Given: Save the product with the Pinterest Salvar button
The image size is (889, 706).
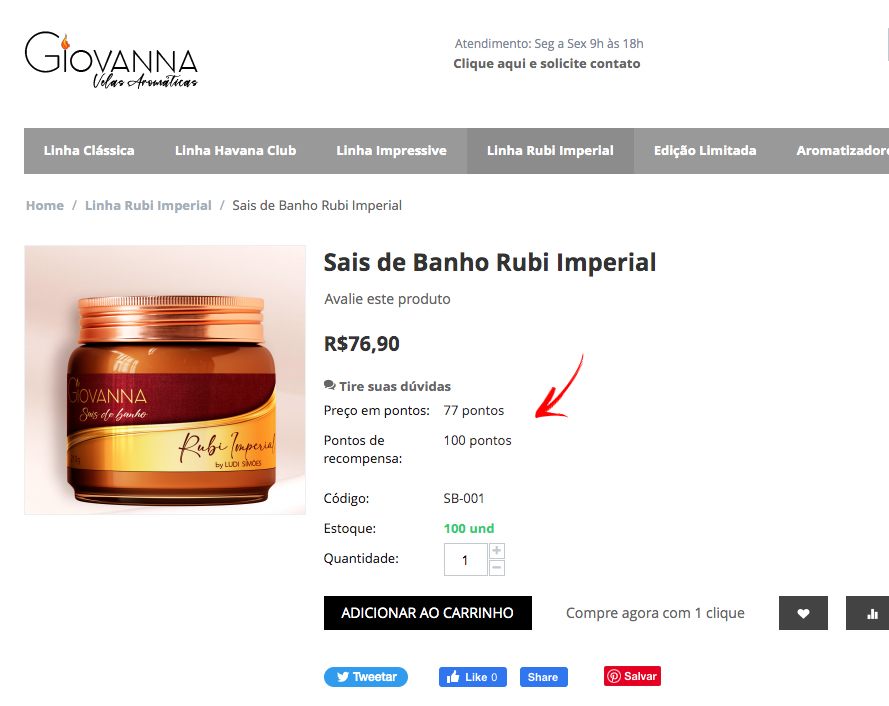Looking at the screenshot, I should 632,676.
